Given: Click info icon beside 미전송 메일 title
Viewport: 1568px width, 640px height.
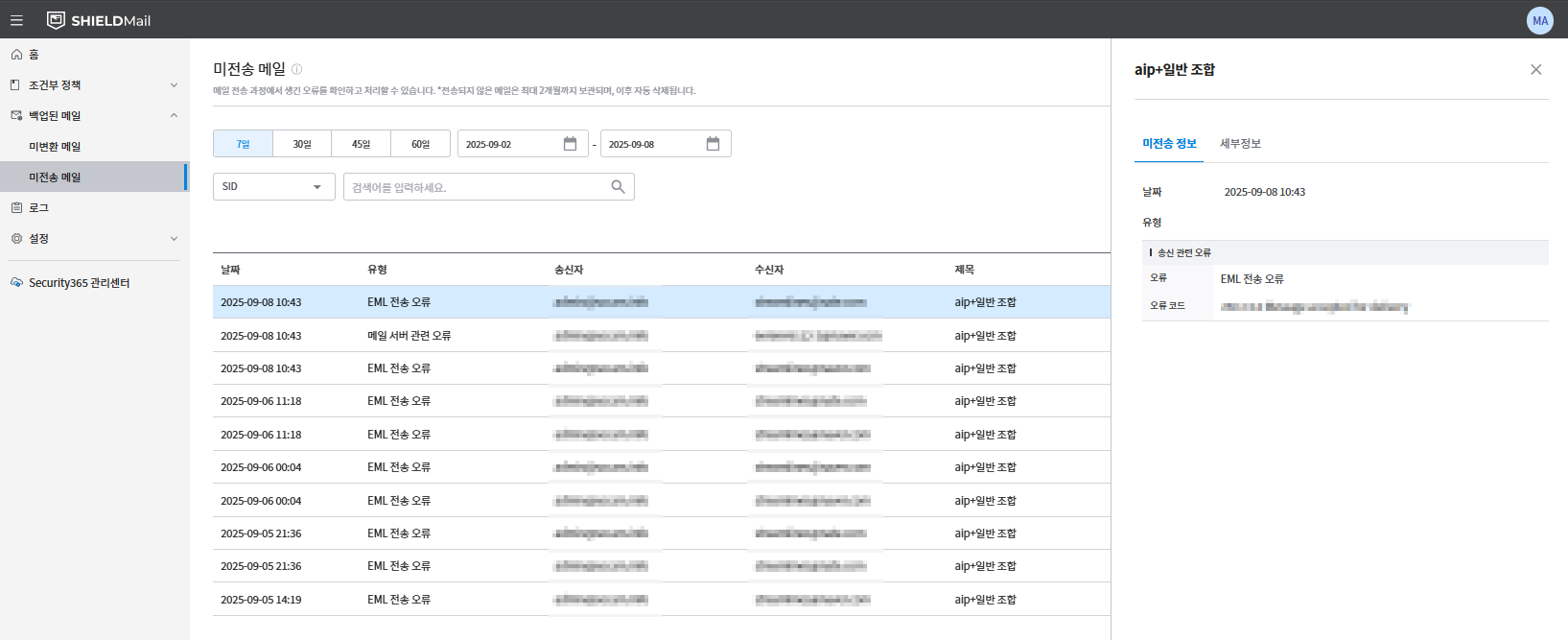Looking at the screenshot, I should pyautogui.click(x=296, y=69).
